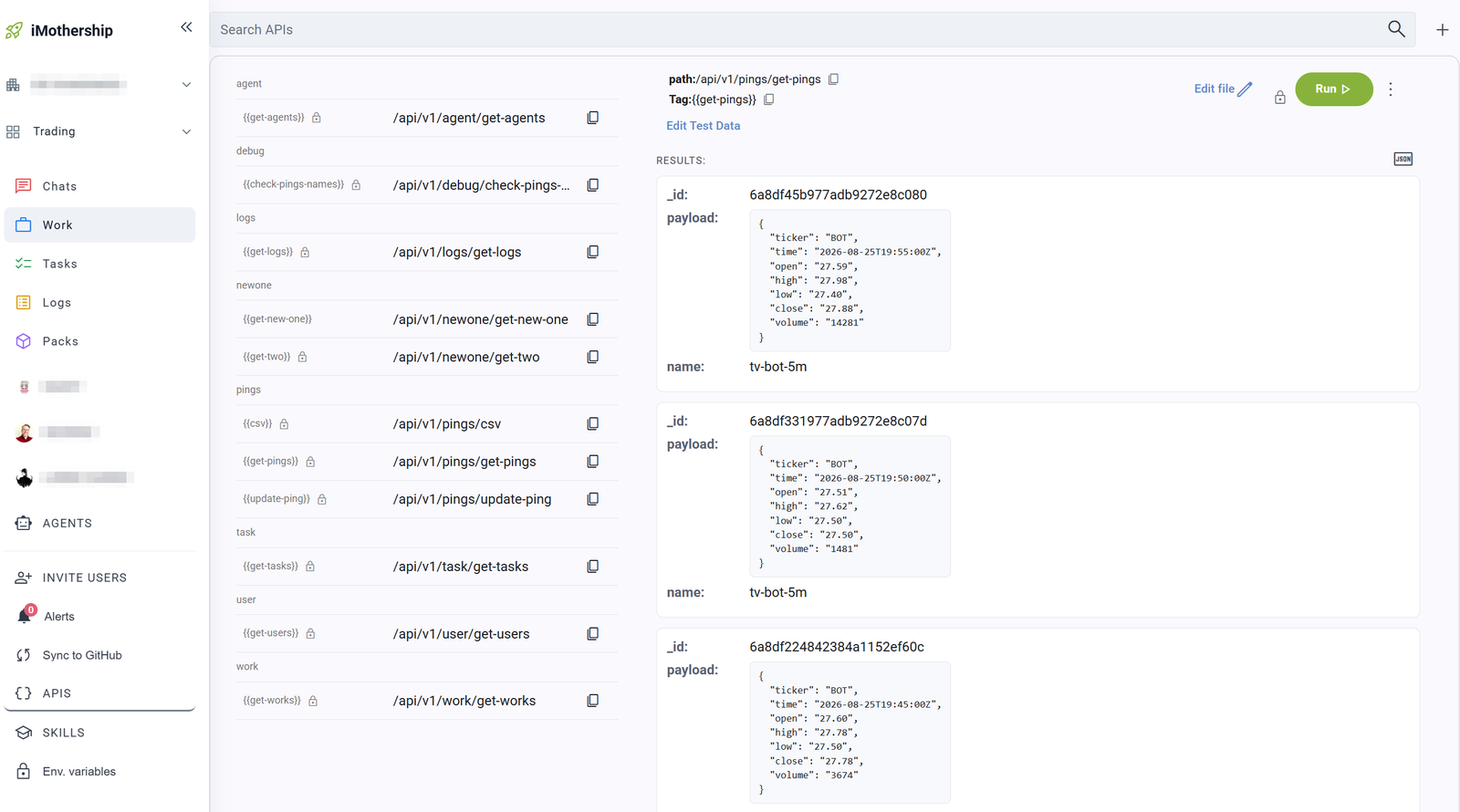Click lock icon next to {{update-ping}}
This screenshot has width=1460, height=812.
322,499
